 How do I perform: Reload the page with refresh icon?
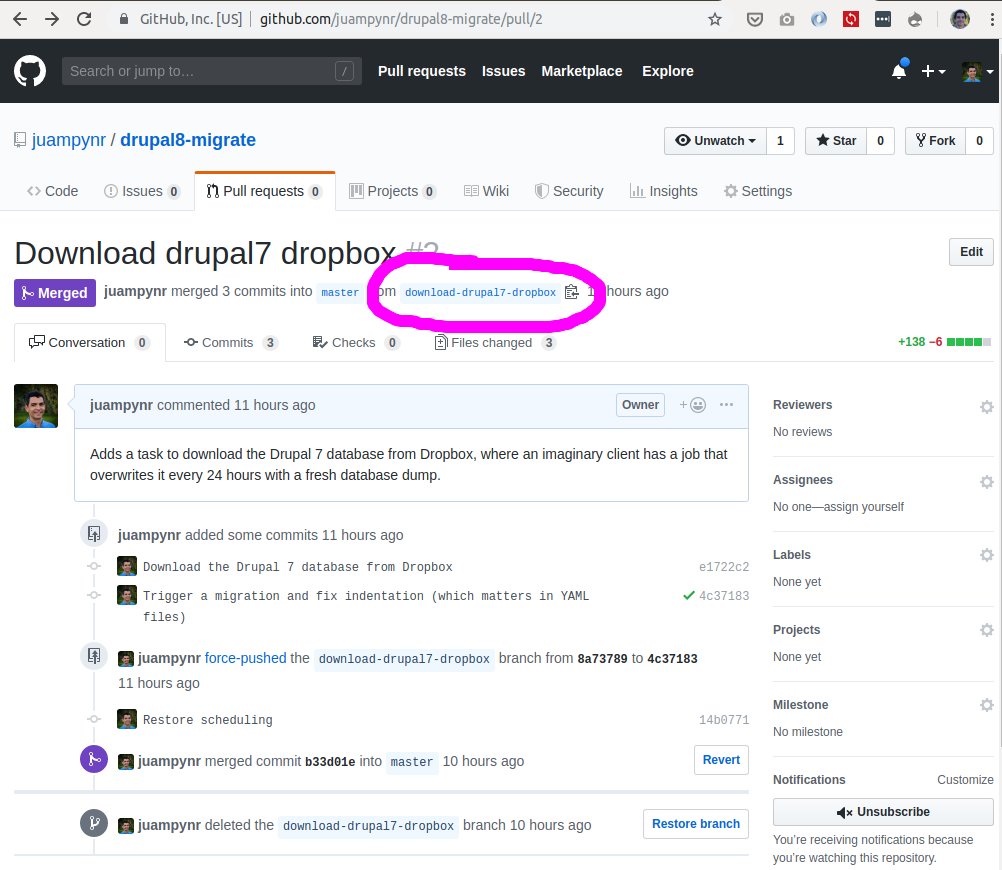tap(84, 19)
